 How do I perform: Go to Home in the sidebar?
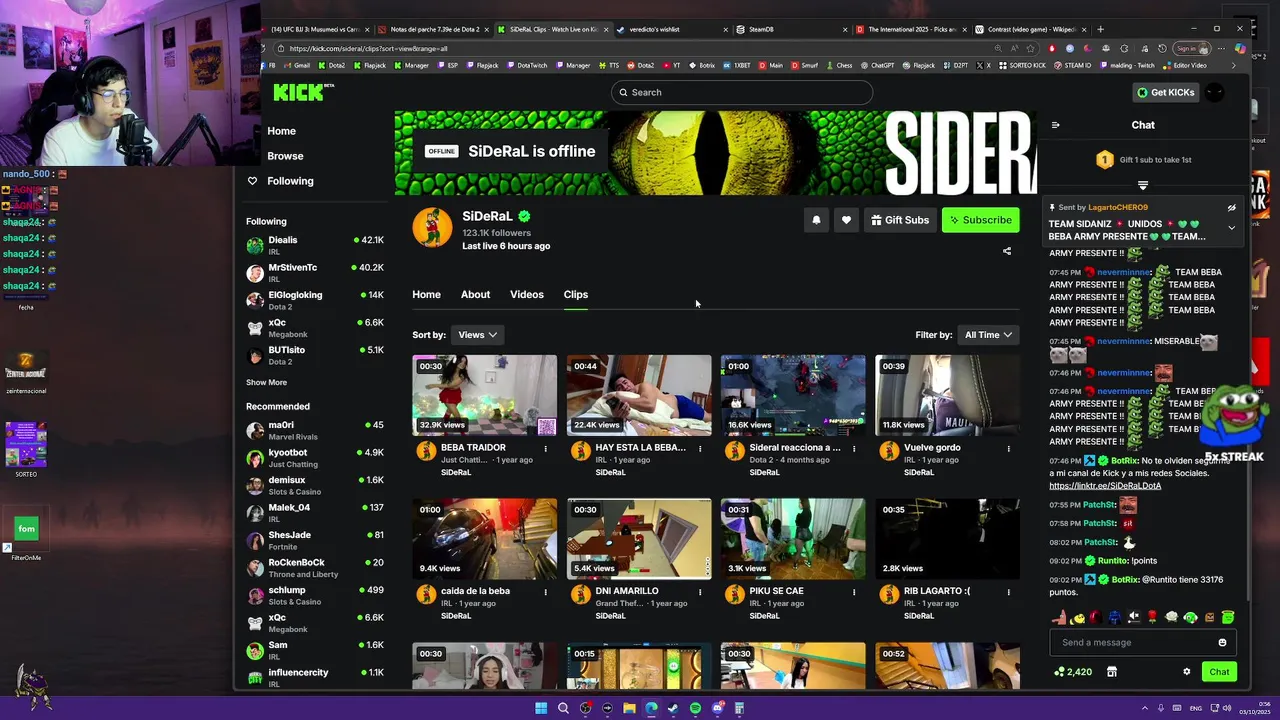pyautogui.click(x=281, y=131)
